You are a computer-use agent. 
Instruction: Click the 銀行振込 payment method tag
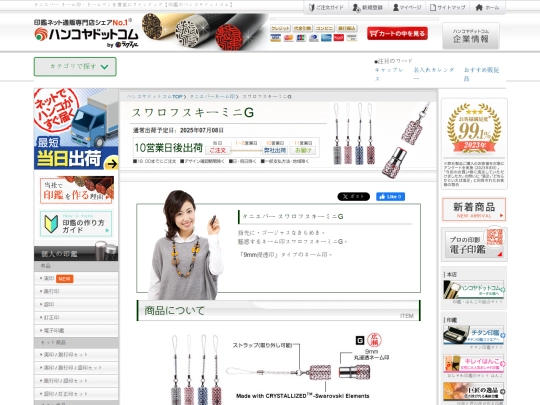click(x=346, y=28)
